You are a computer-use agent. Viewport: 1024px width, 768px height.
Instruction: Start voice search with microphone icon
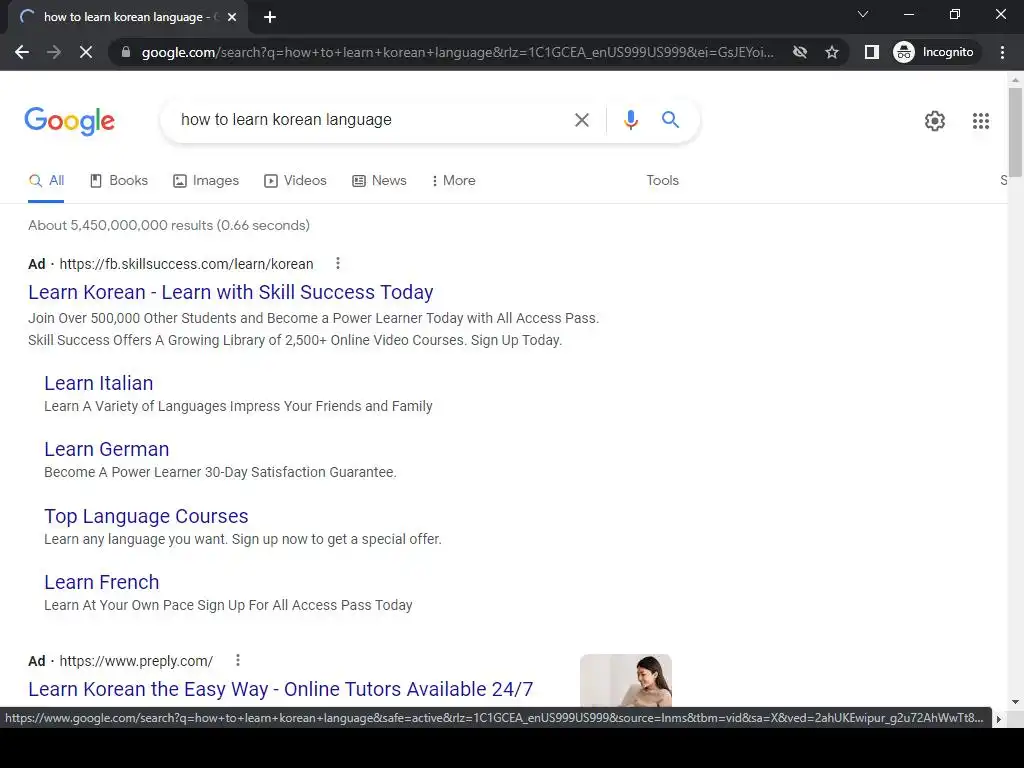point(630,120)
